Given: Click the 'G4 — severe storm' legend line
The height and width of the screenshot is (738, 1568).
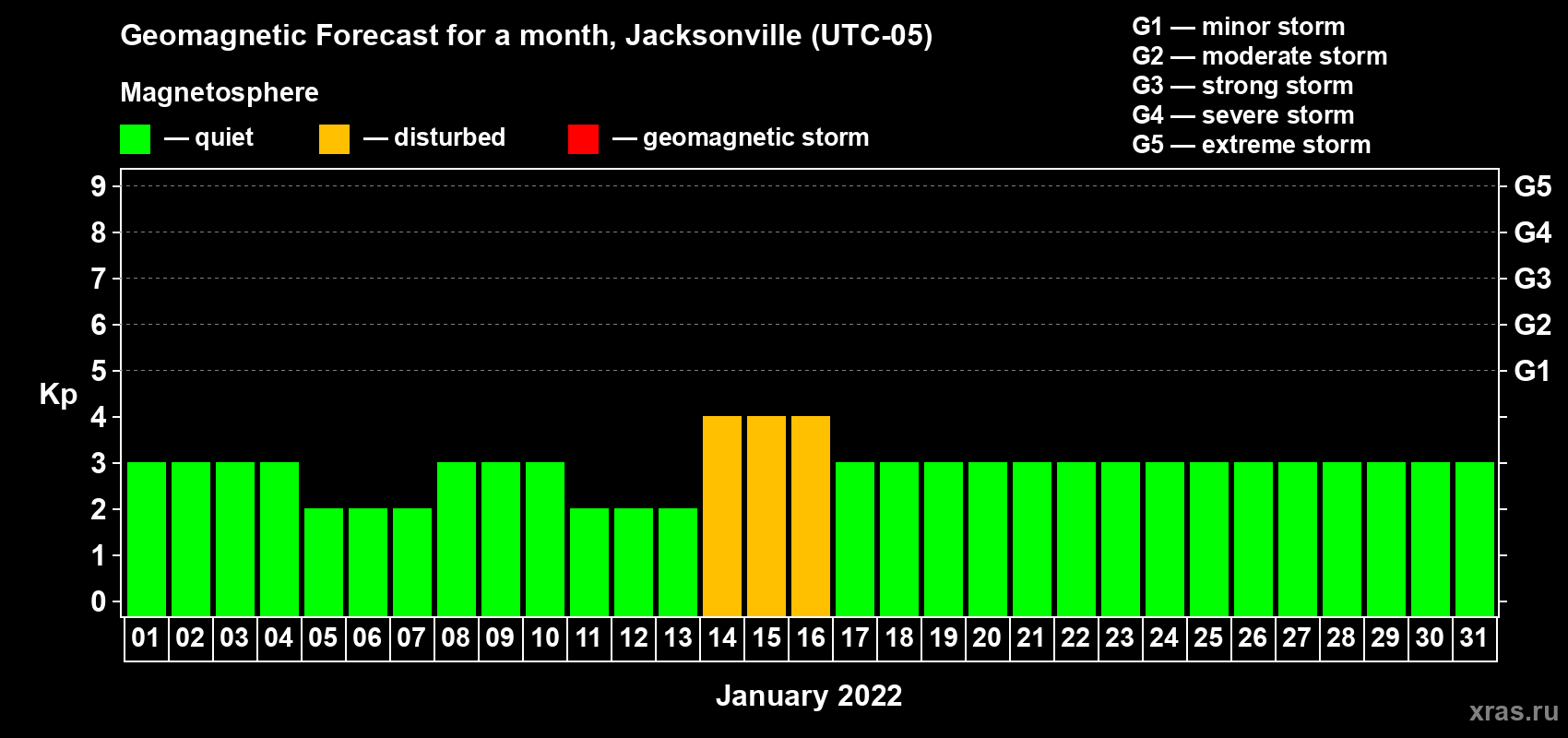Looking at the screenshot, I should (x=1243, y=115).
